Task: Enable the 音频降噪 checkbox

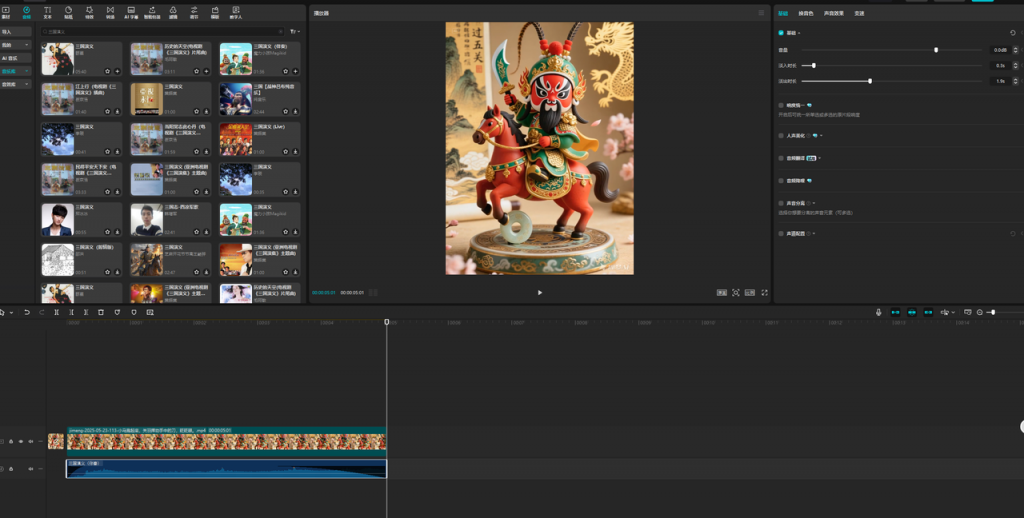Action: pyautogui.click(x=781, y=180)
